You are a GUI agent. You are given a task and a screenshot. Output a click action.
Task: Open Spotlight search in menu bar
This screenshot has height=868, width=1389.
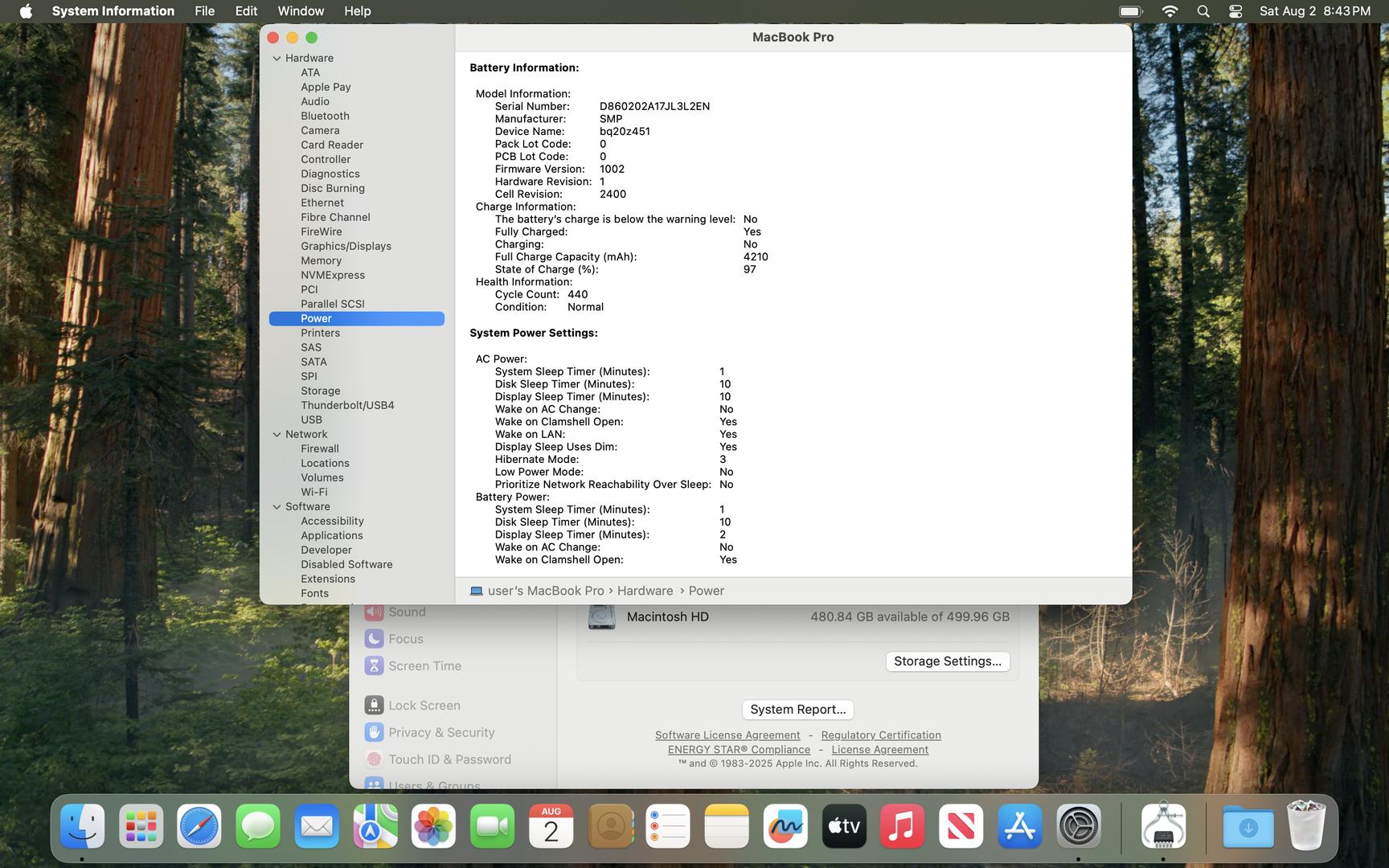(x=1203, y=11)
